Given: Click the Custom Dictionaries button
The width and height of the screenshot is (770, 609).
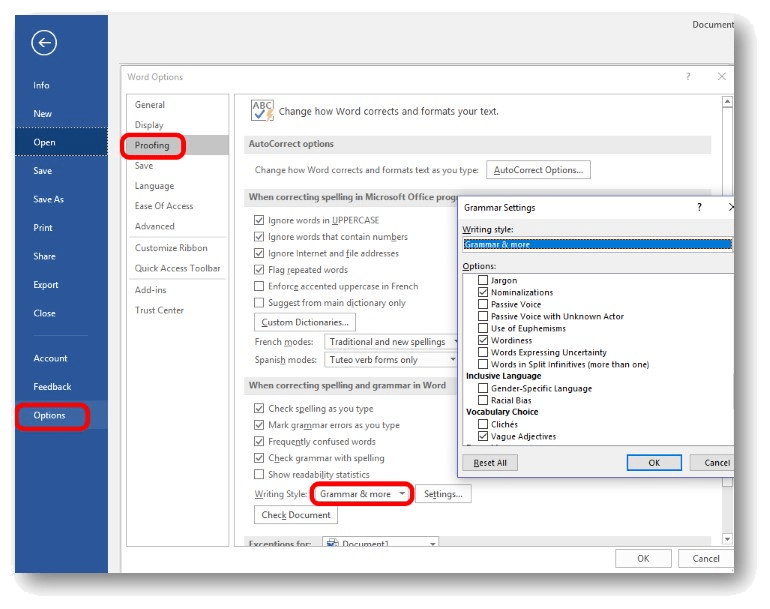Looking at the screenshot, I should click(x=305, y=322).
